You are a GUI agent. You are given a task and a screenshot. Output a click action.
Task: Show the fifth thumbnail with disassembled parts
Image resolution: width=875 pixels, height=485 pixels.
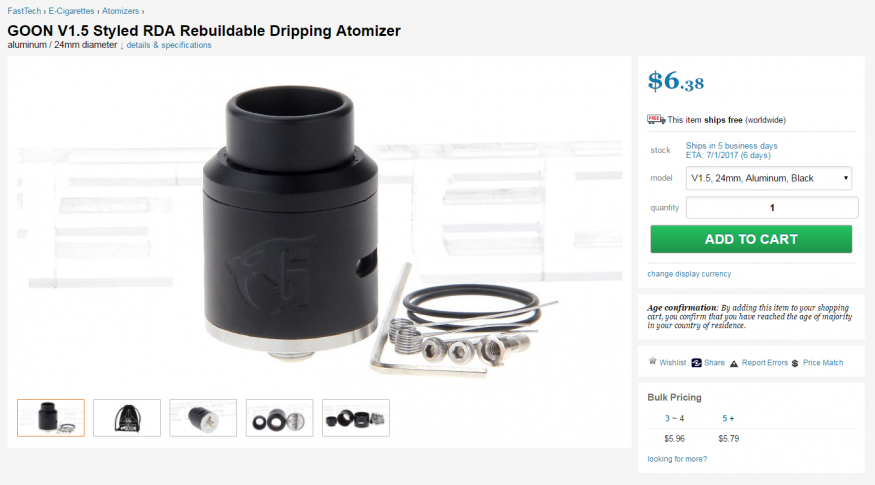[x=356, y=418]
